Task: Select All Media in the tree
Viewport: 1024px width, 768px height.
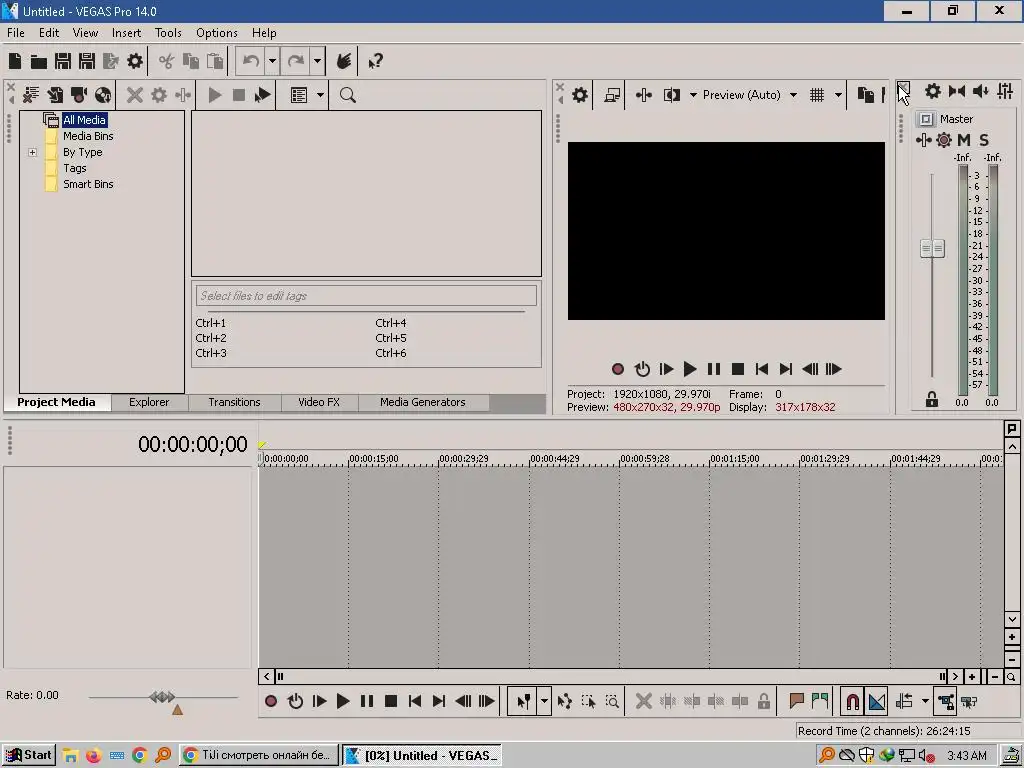Action: [x=84, y=120]
